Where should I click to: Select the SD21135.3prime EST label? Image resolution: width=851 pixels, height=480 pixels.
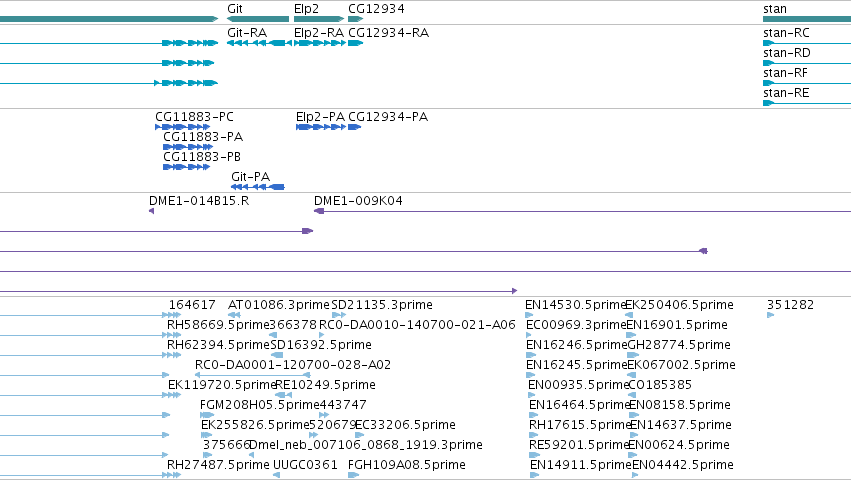(382, 305)
